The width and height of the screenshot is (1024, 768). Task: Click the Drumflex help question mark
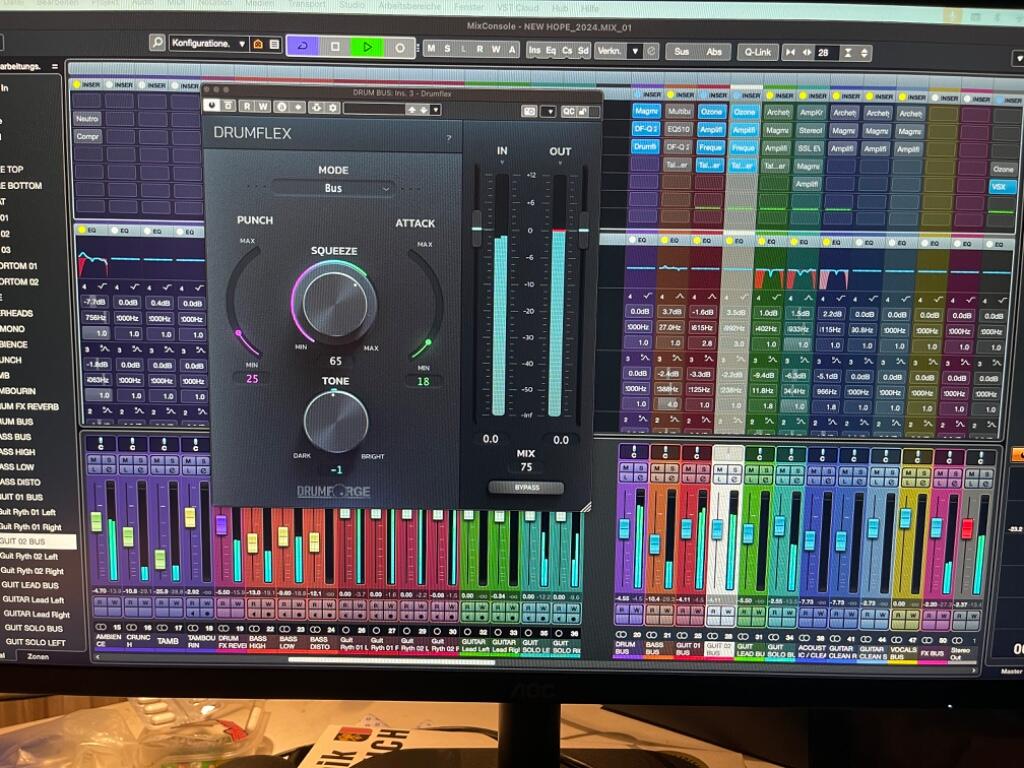(x=449, y=138)
